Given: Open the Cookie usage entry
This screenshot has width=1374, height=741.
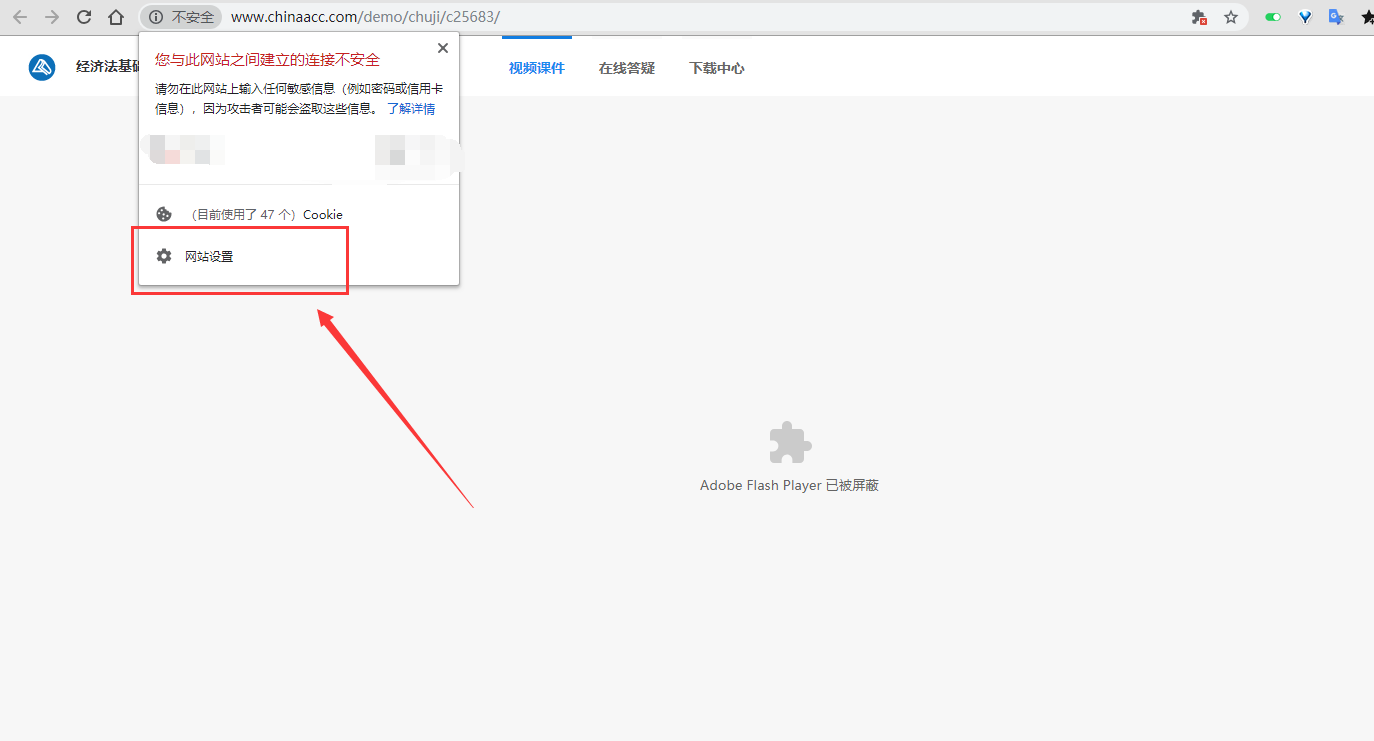Looking at the screenshot, I should coord(265,214).
